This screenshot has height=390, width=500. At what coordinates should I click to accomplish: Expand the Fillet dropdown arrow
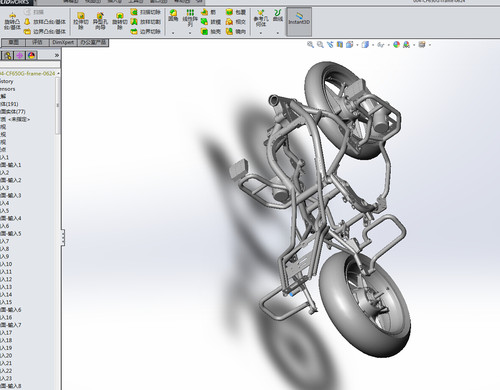tap(173, 33)
